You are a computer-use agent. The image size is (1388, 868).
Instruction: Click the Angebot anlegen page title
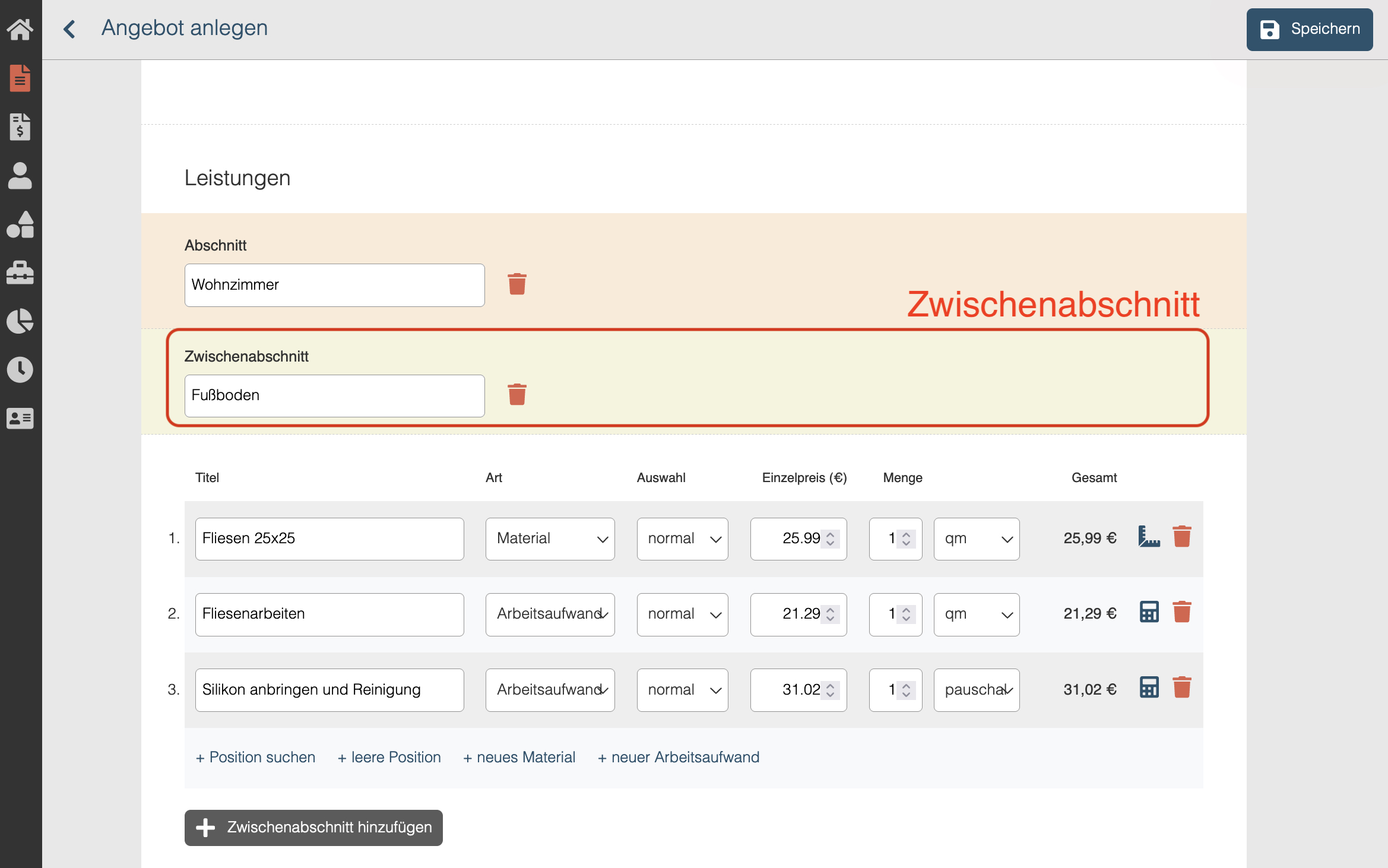[x=185, y=28]
